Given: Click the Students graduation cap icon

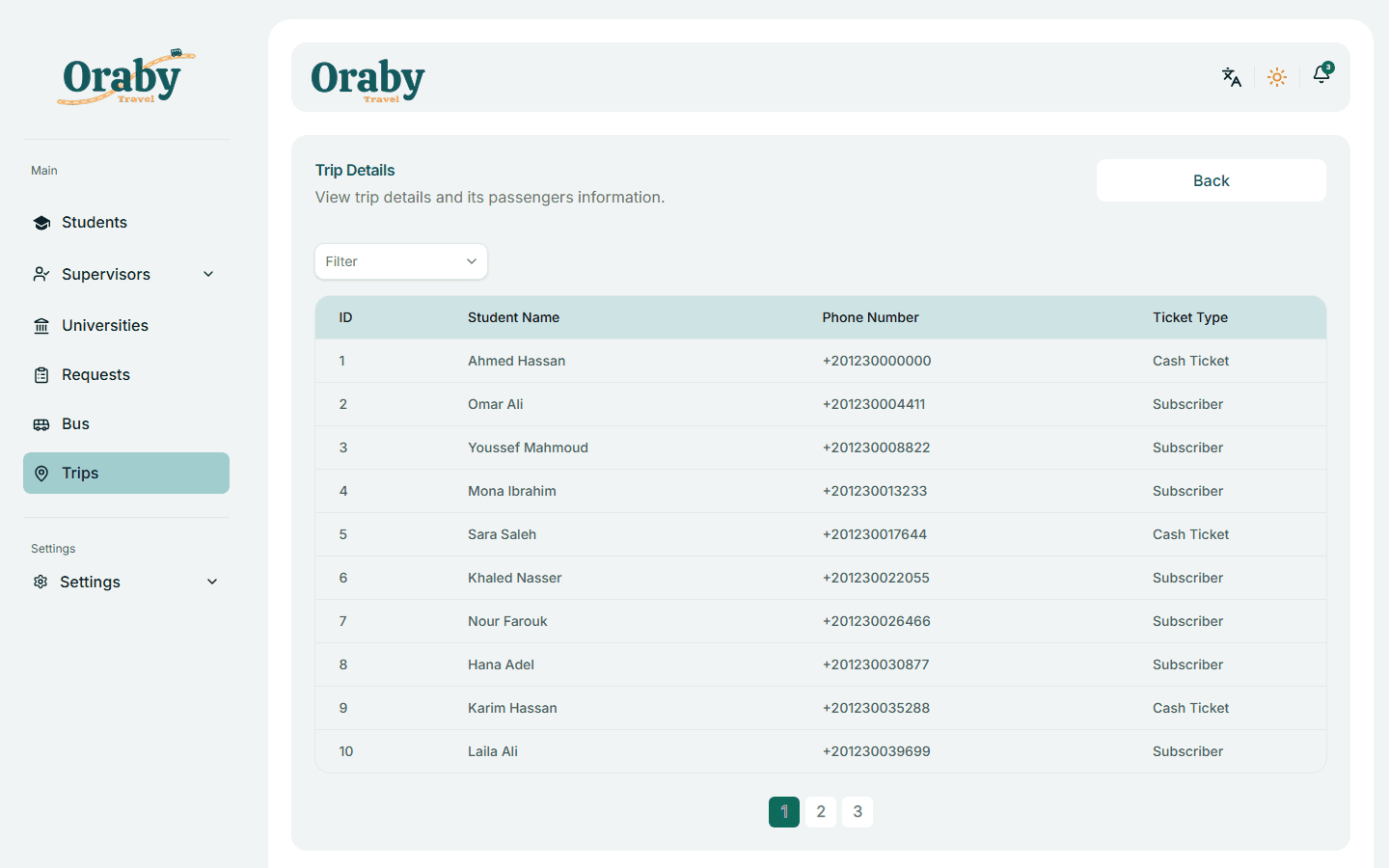Looking at the screenshot, I should (41, 223).
